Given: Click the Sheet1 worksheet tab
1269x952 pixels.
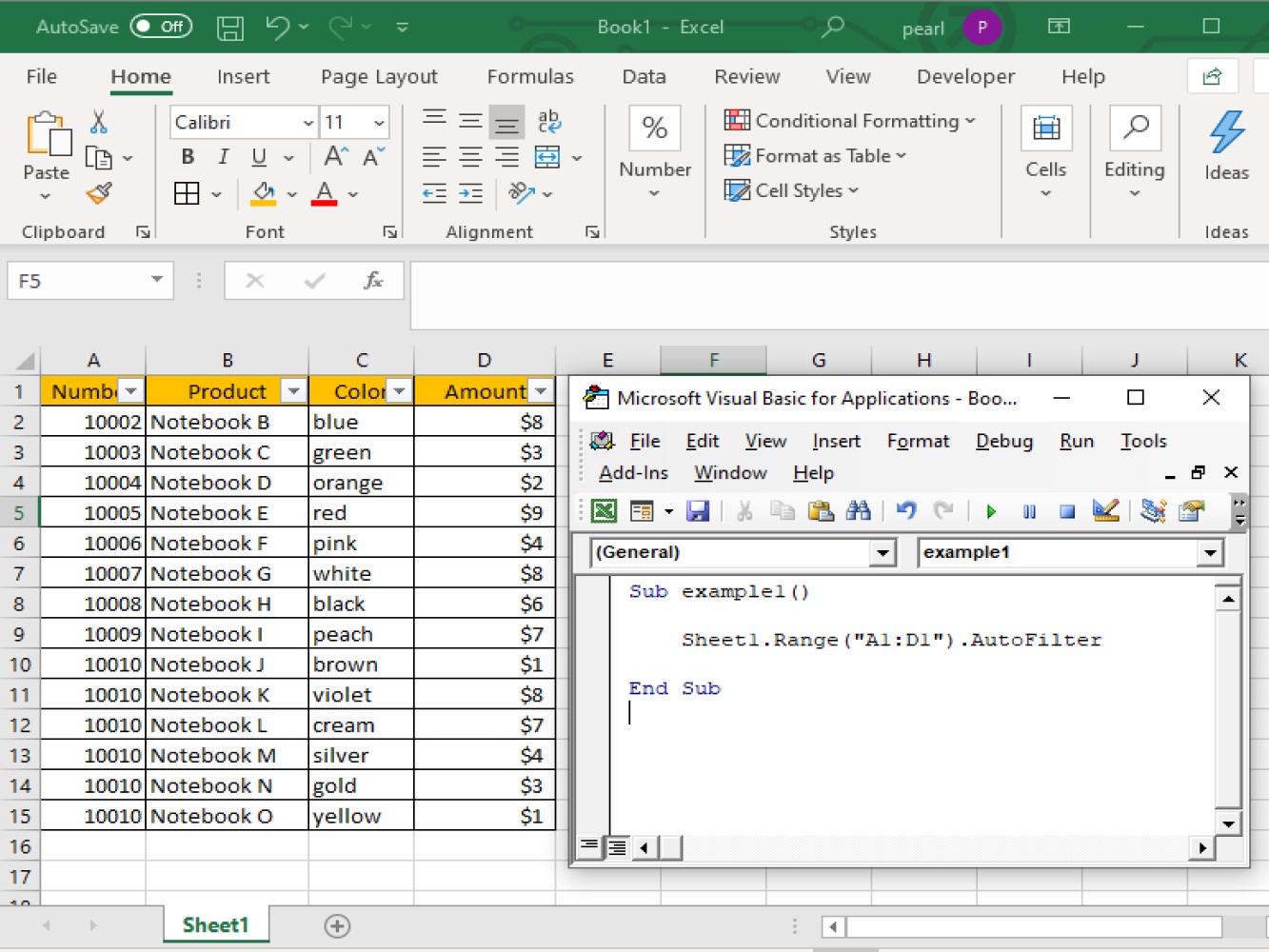Looking at the screenshot, I should point(215,923).
